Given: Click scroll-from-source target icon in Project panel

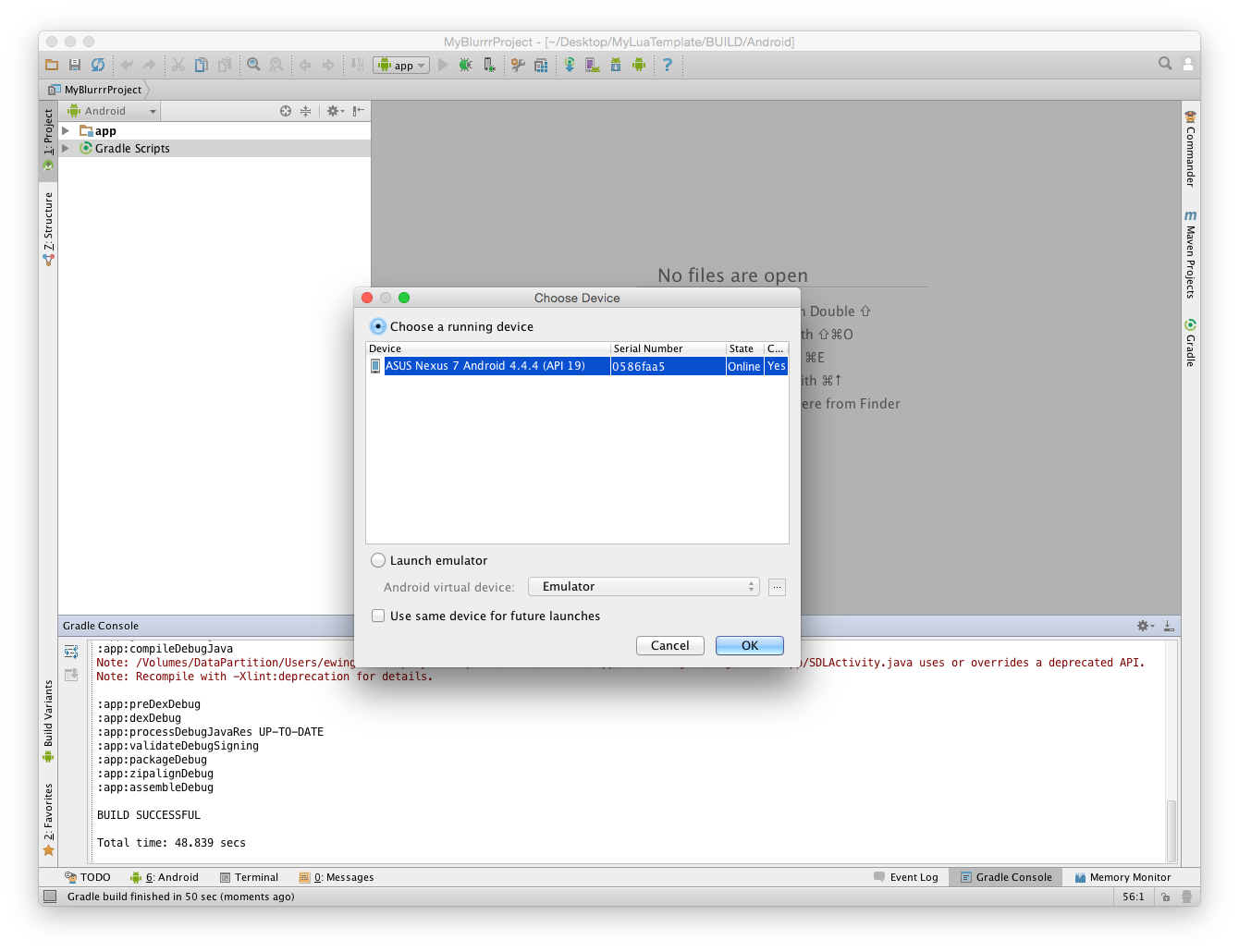Looking at the screenshot, I should (x=286, y=111).
